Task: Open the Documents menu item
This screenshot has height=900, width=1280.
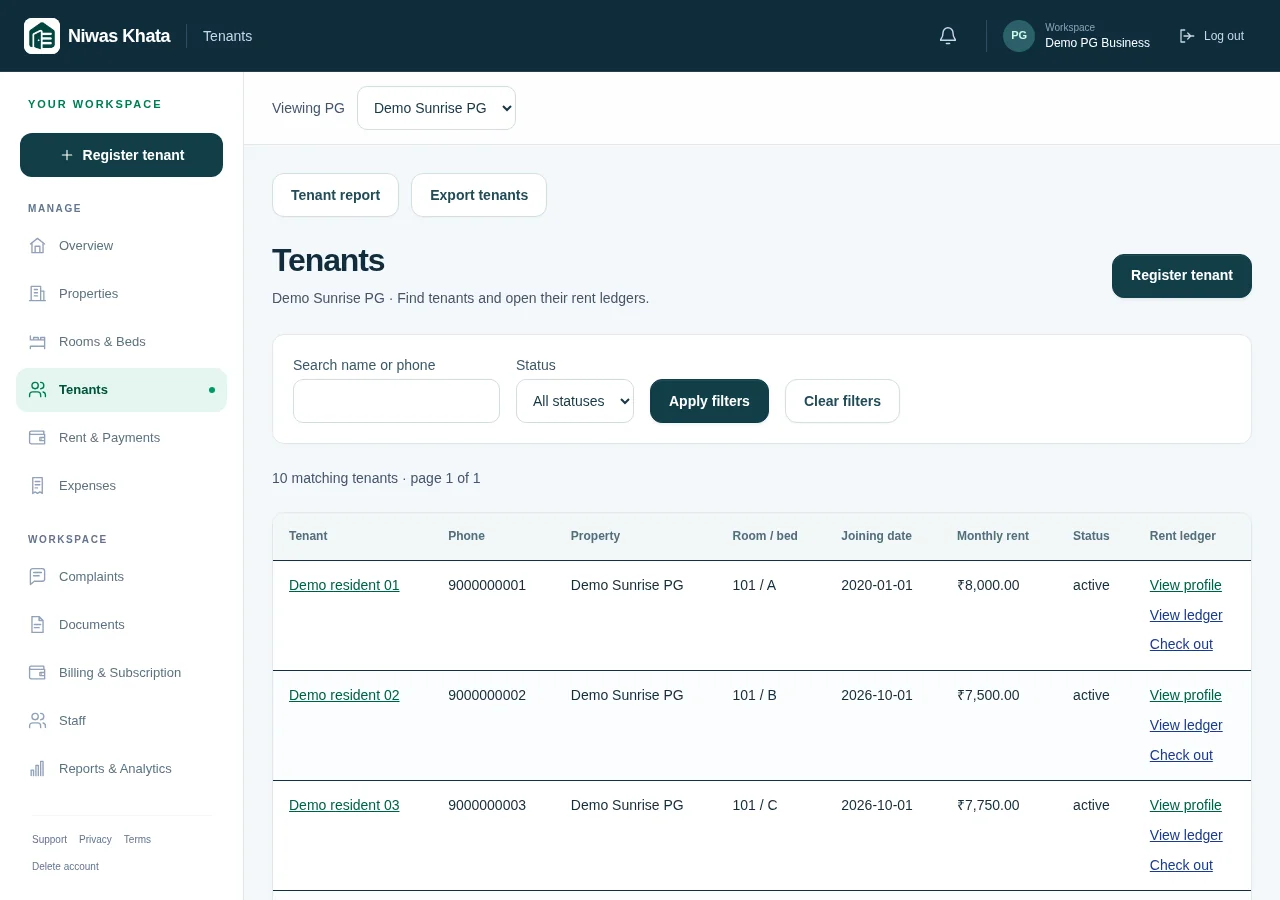Action: 121,624
